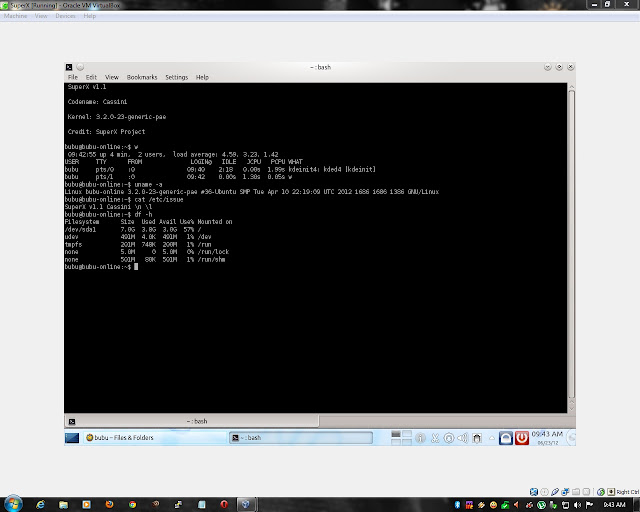
Task: Open device notifier icon in KDE tray
Action: [x=476, y=438]
